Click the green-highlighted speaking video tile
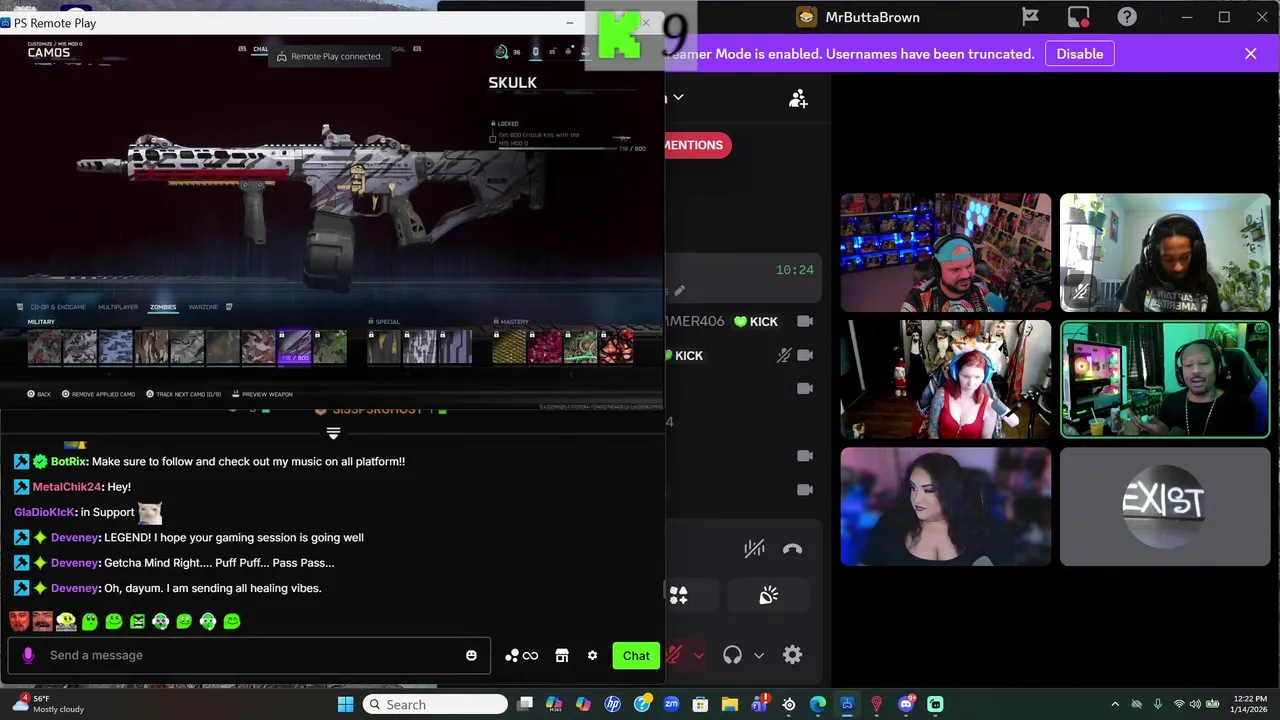Screen dimensions: 1280x720 pyautogui.click(x=1165, y=380)
